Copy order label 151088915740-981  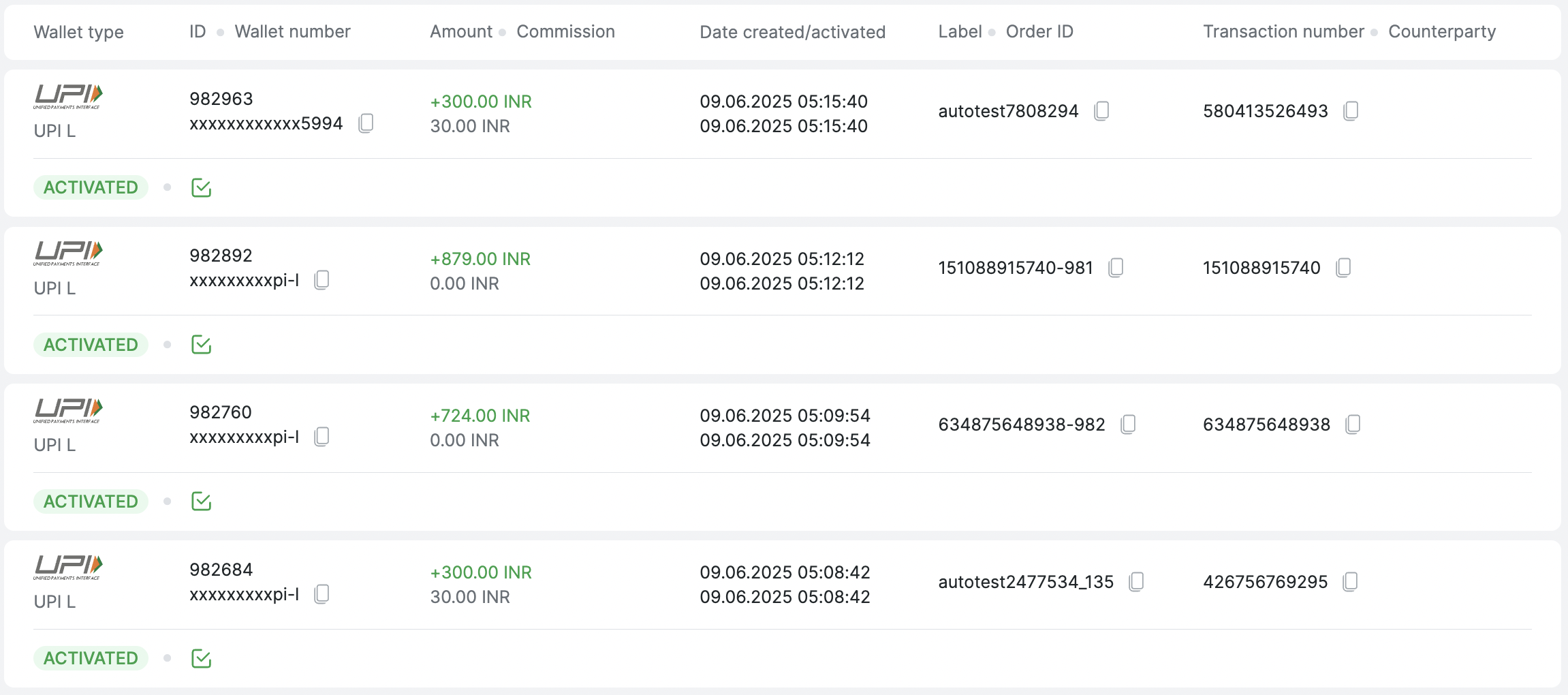(1116, 268)
